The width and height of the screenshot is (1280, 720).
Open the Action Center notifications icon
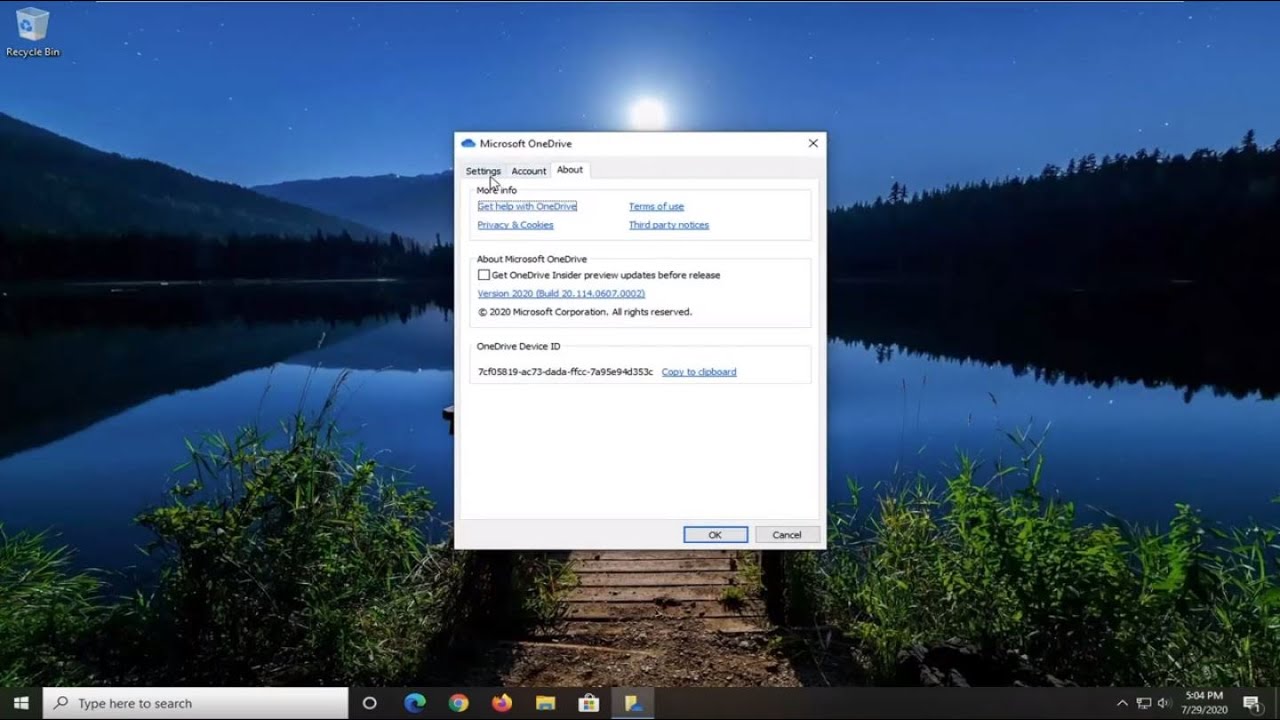coord(1251,703)
